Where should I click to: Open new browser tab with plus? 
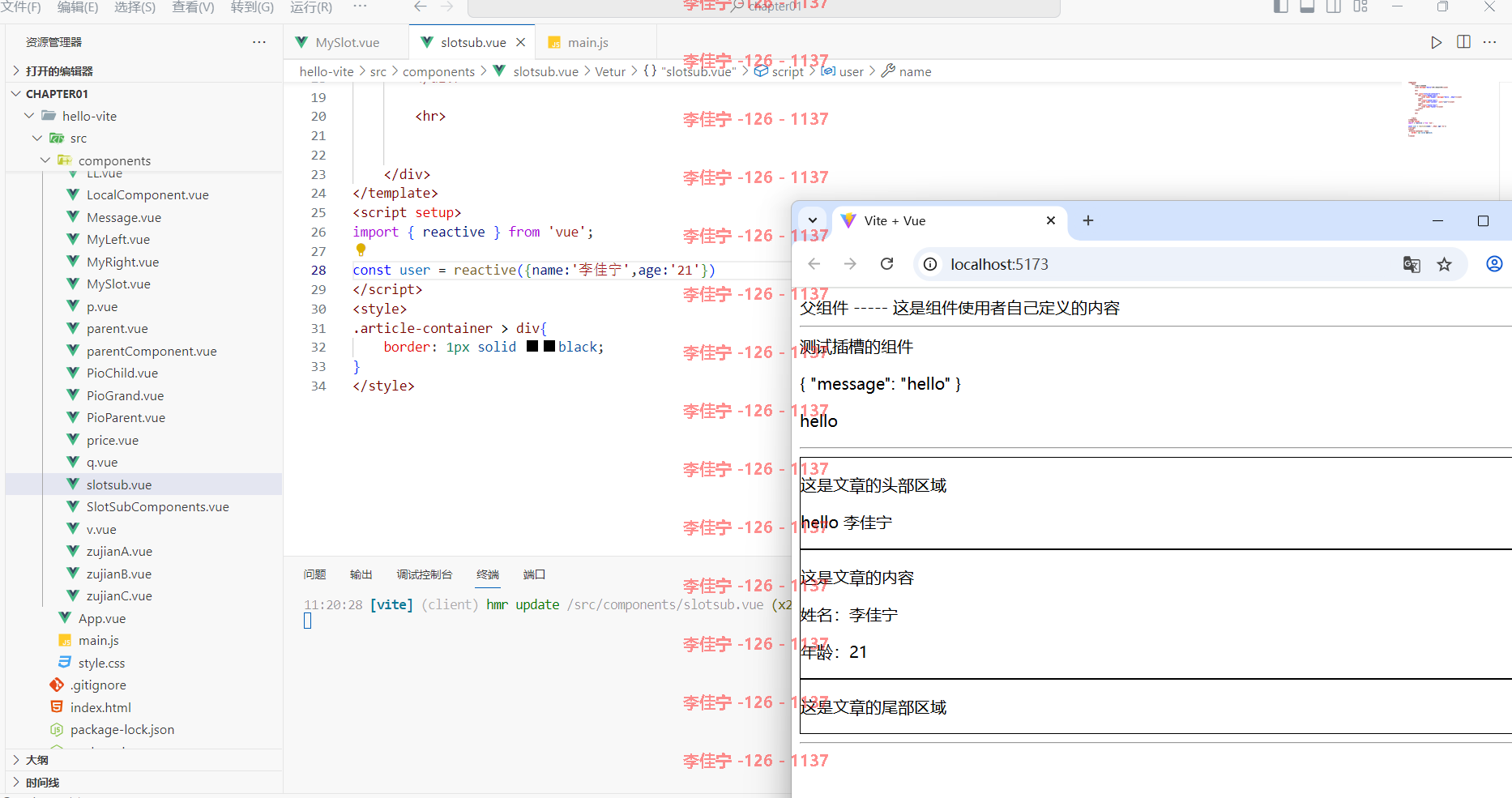pyautogui.click(x=1088, y=220)
